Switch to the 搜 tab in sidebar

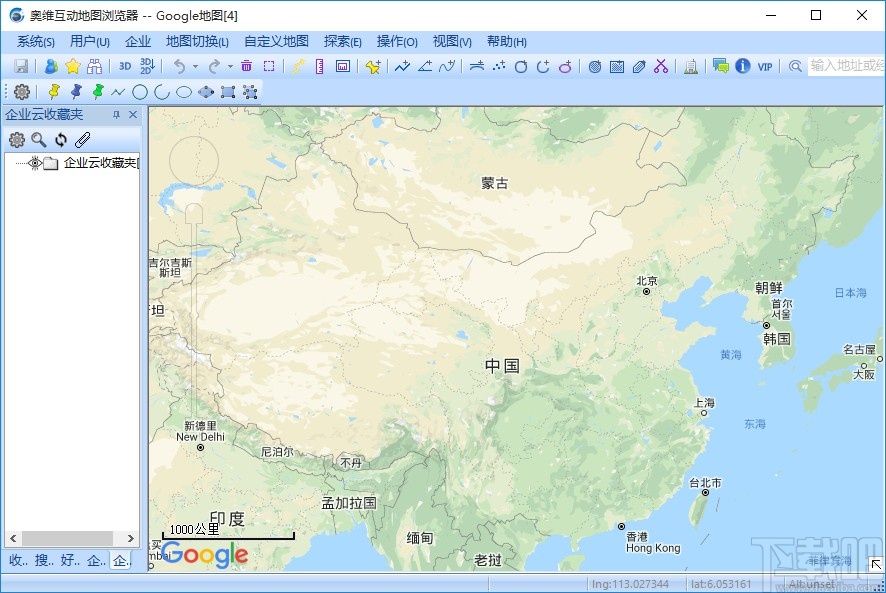click(46, 561)
